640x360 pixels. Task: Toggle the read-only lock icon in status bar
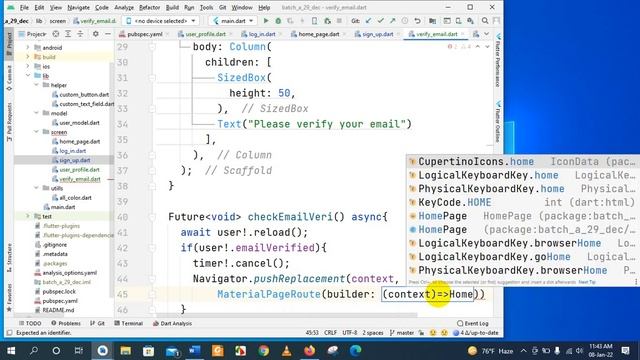(x=421, y=333)
